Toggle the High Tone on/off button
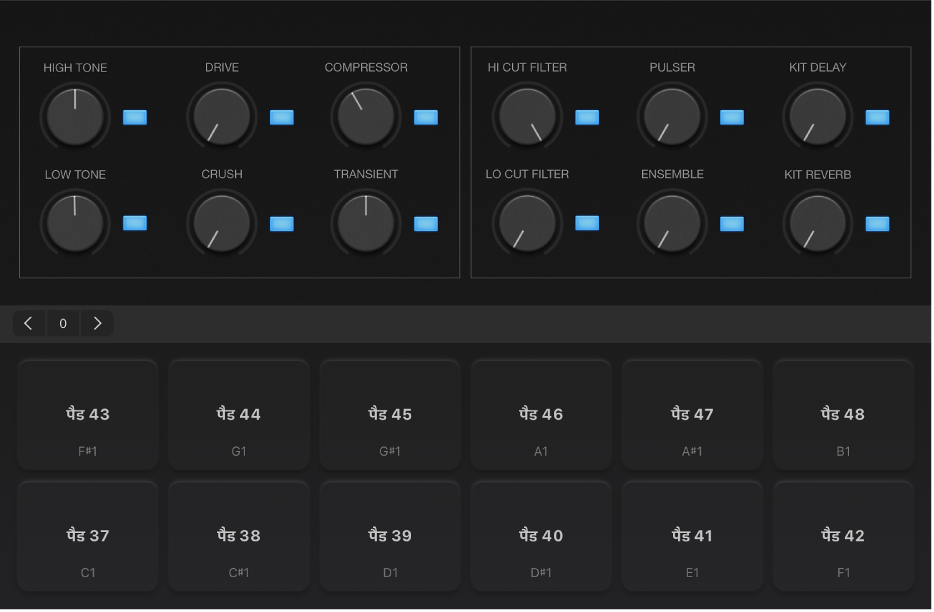934x612 pixels. point(135,117)
